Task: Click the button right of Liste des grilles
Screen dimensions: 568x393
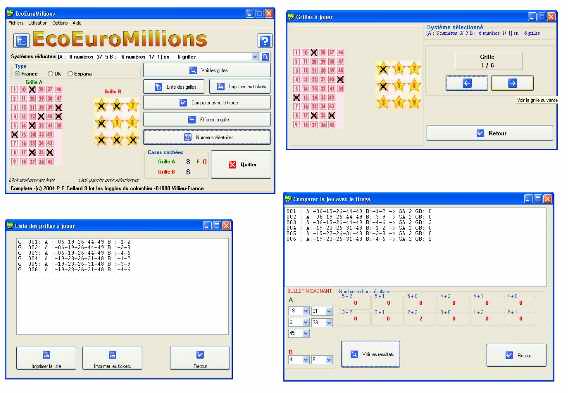Action: 240,87
